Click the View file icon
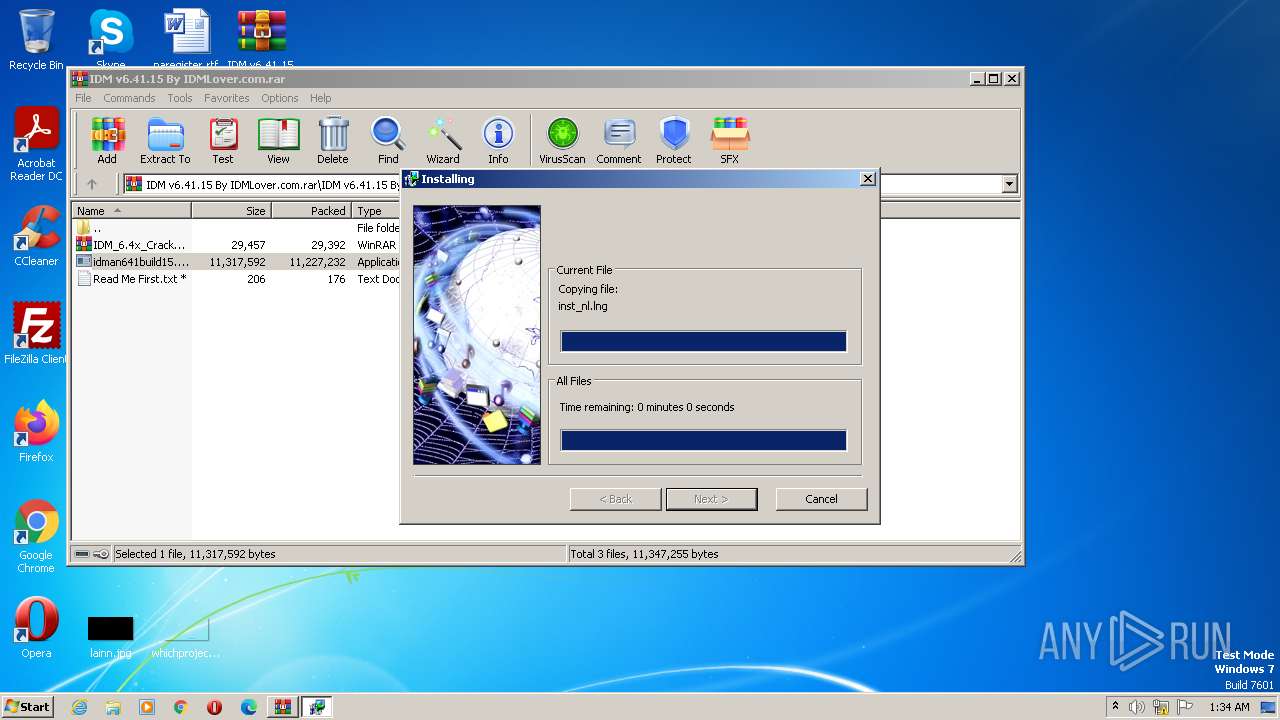Screen dimensions: 1280x720 [278, 141]
